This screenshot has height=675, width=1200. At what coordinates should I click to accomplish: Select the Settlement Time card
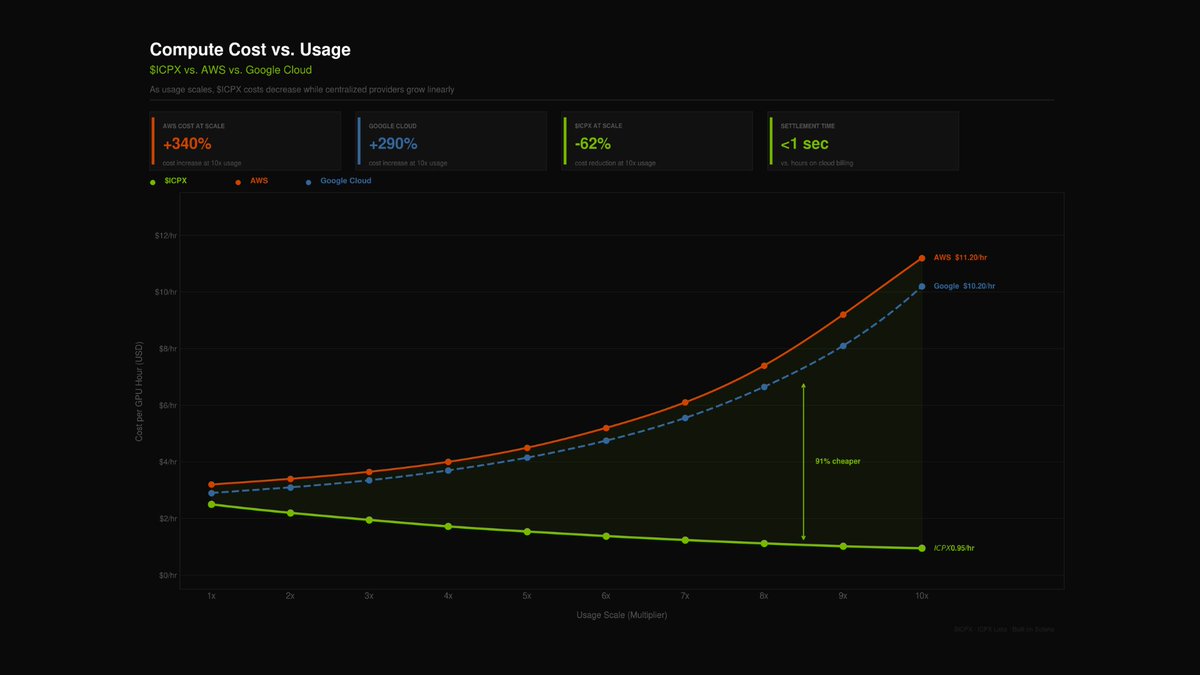pos(864,141)
